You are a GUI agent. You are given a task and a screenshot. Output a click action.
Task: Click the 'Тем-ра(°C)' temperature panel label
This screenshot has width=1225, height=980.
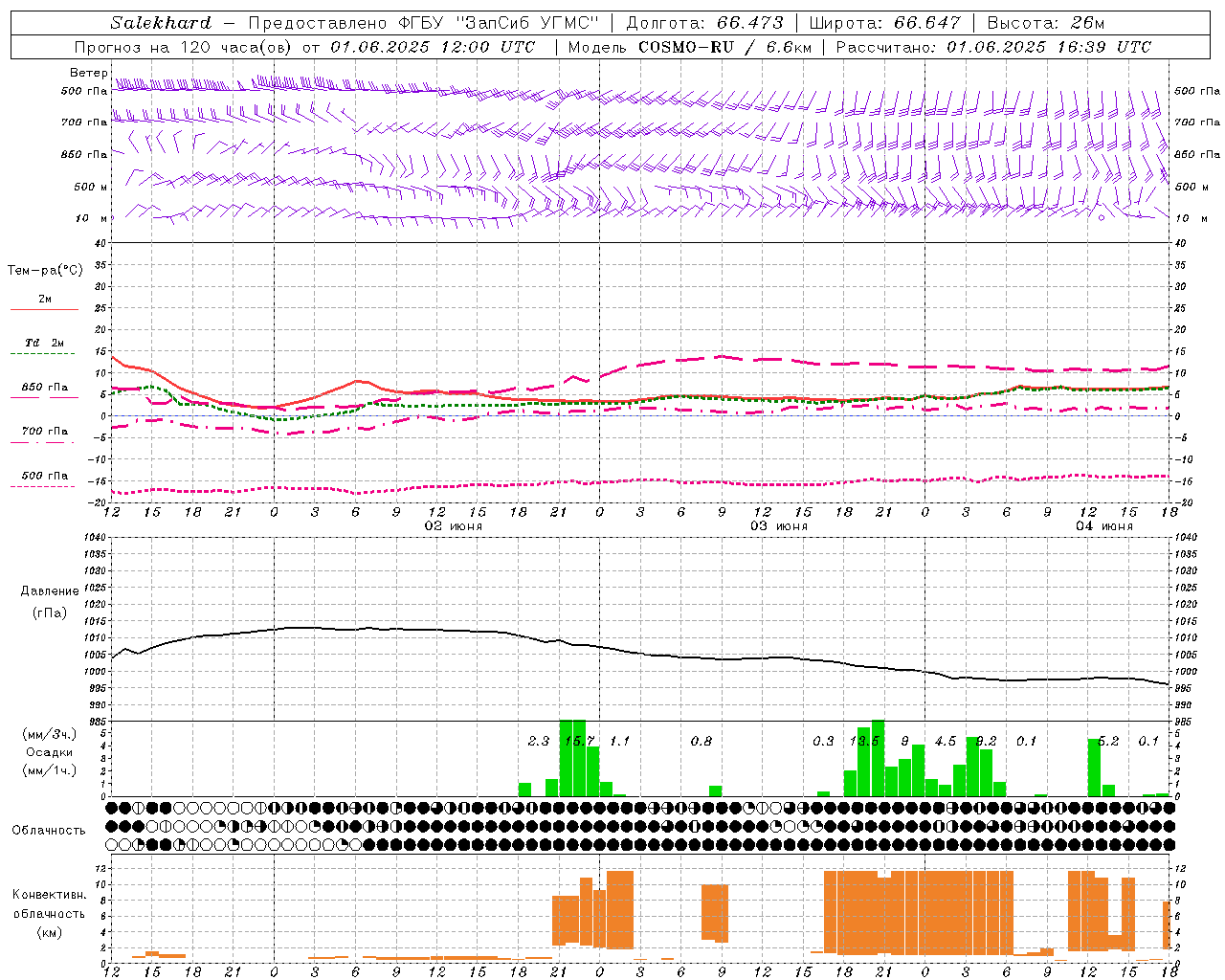pos(45,271)
